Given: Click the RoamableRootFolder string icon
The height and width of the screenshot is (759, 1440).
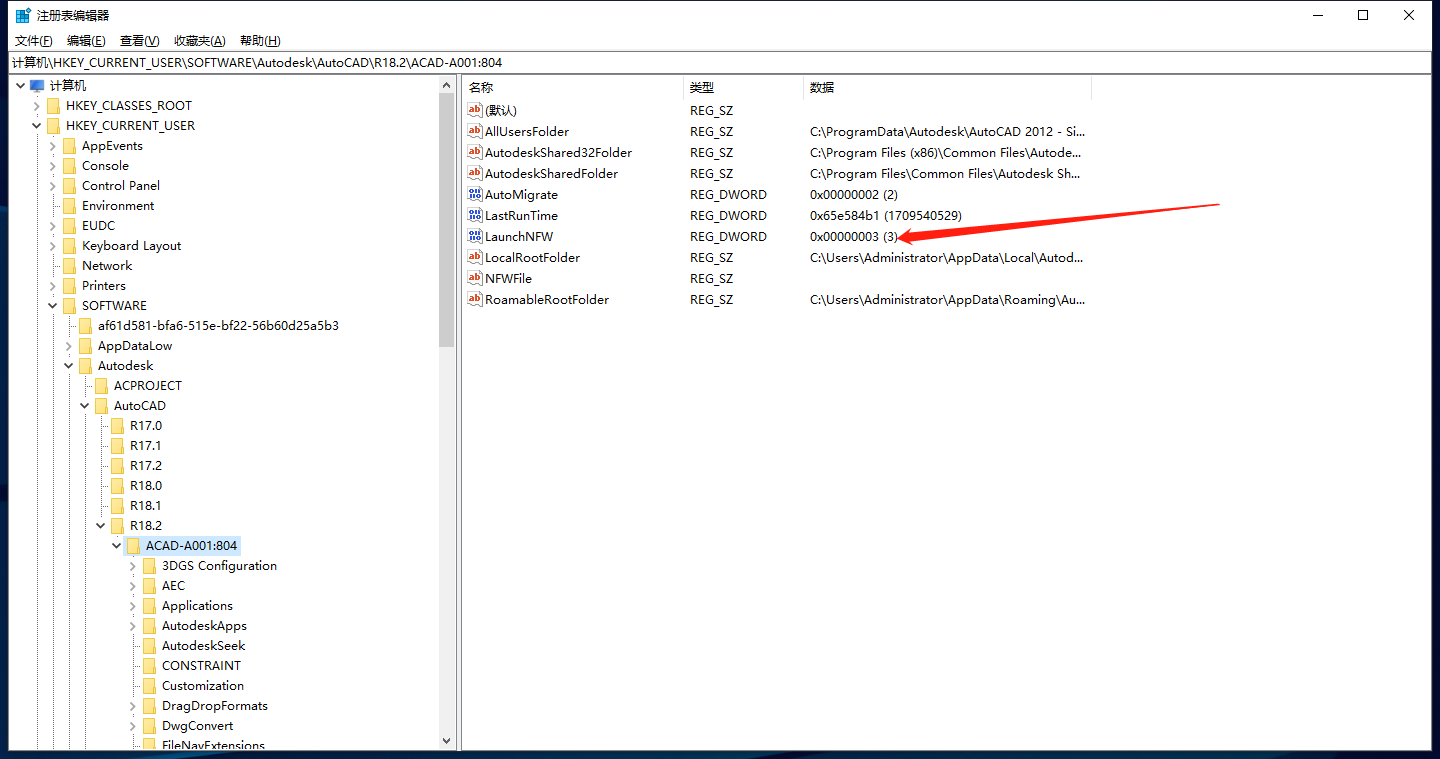Looking at the screenshot, I should 475,300.
